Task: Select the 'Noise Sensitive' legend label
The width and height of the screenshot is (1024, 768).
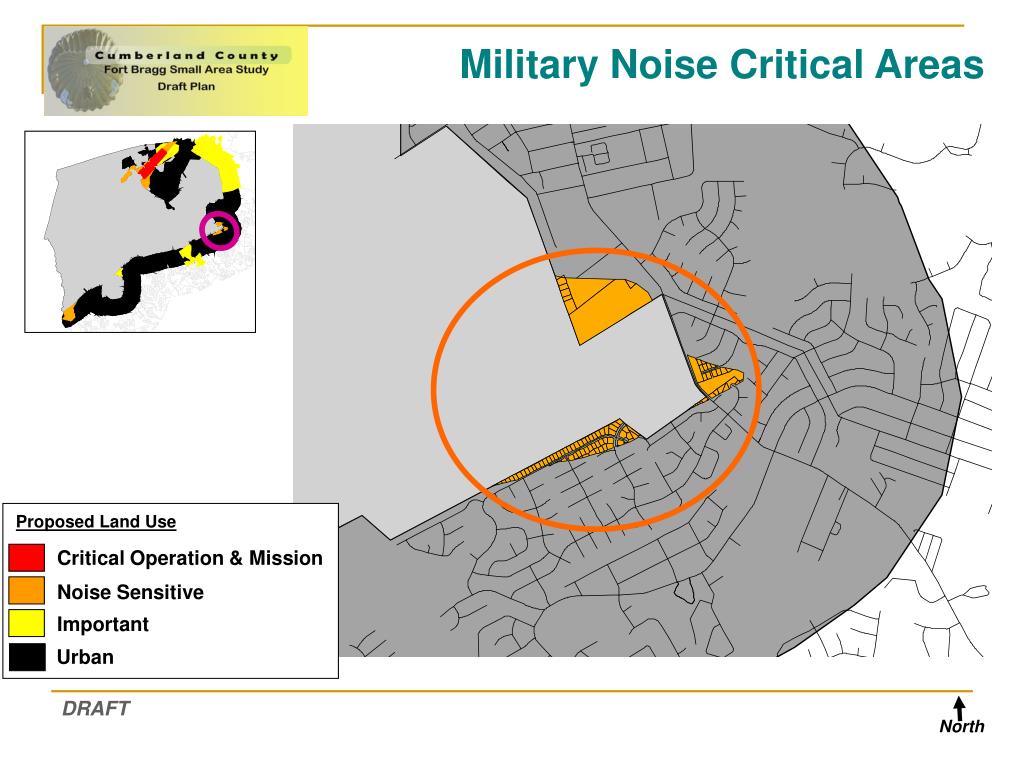Action: pos(130,592)
